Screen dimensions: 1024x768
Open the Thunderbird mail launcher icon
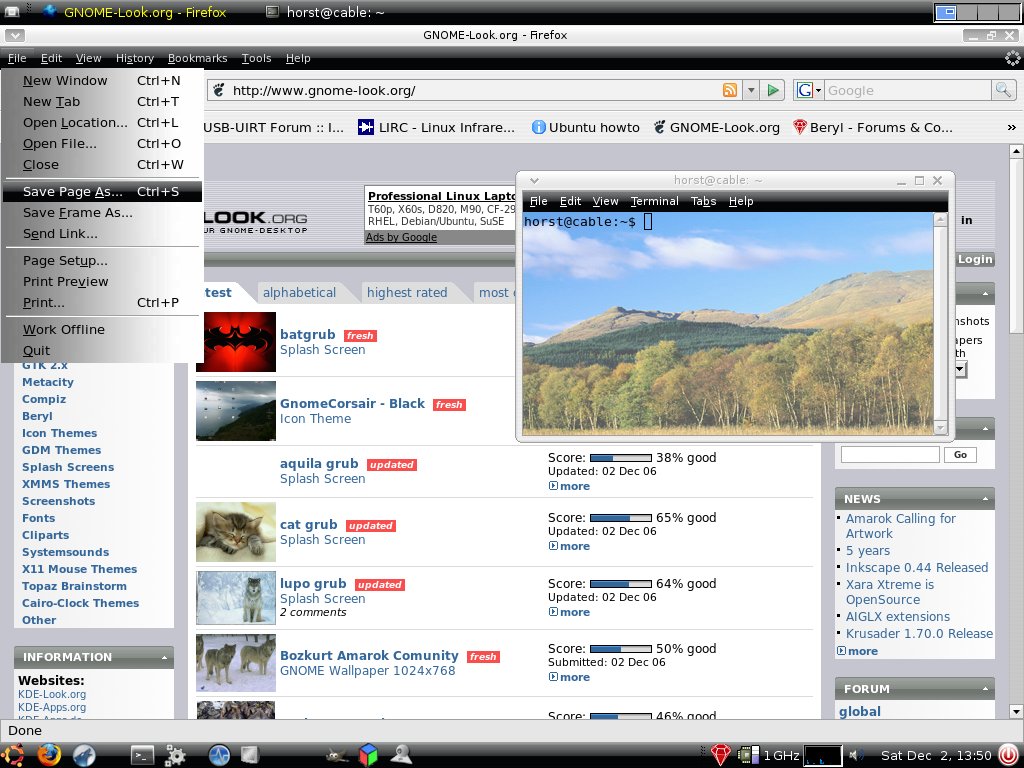(x=84, y=756)
